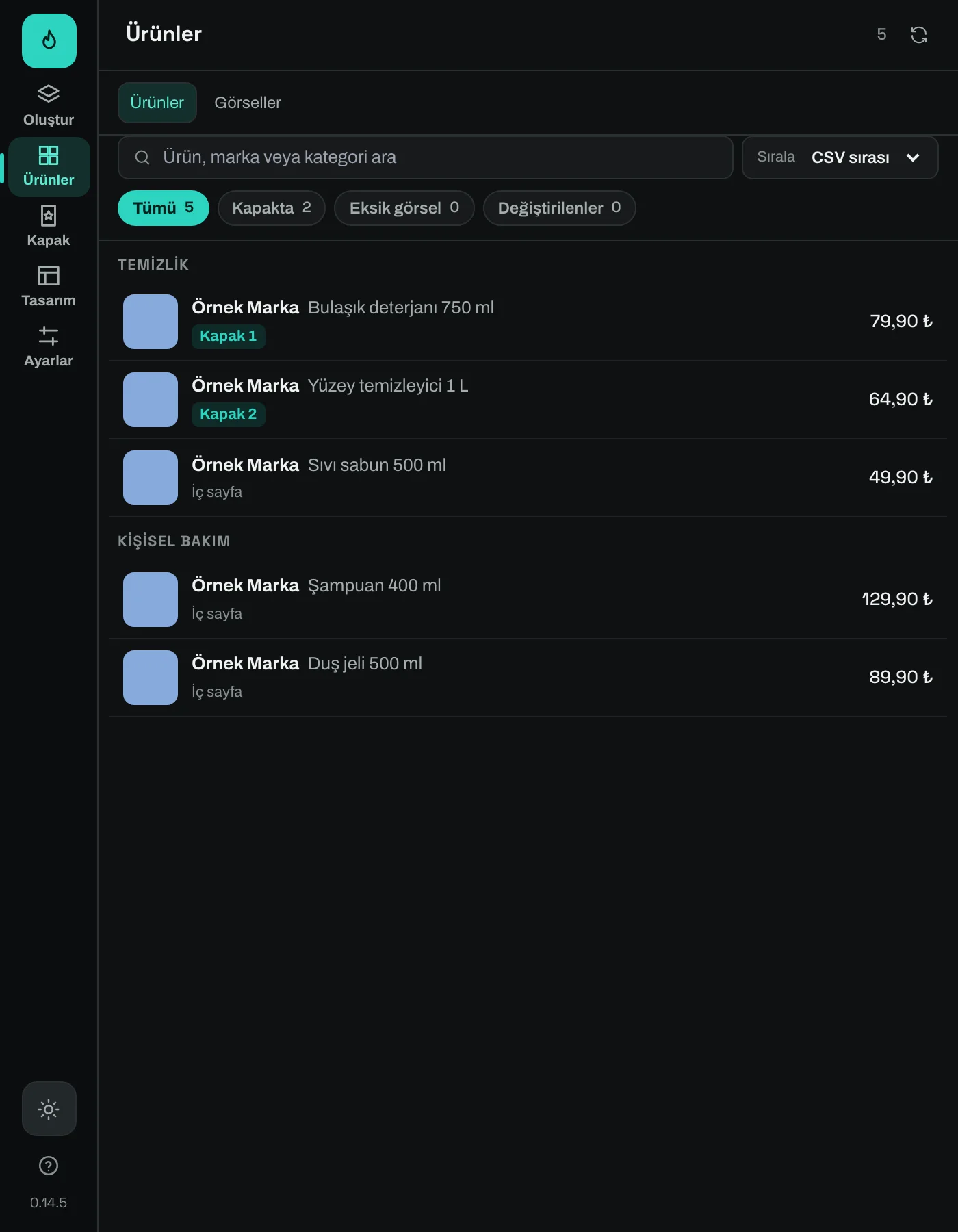Open the Kapak sidebar section
The height and width of the screenshot is (1232, 958).
[x=49, y=227]
